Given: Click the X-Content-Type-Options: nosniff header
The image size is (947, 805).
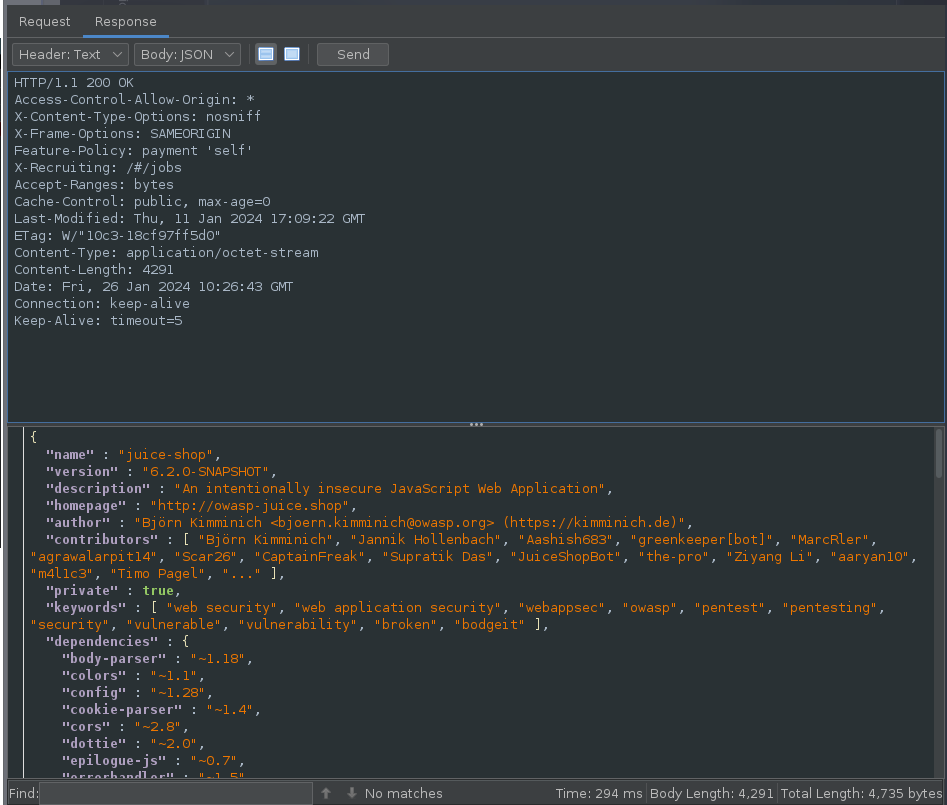Looking at the screenshot, I should [x=138, y=117].
